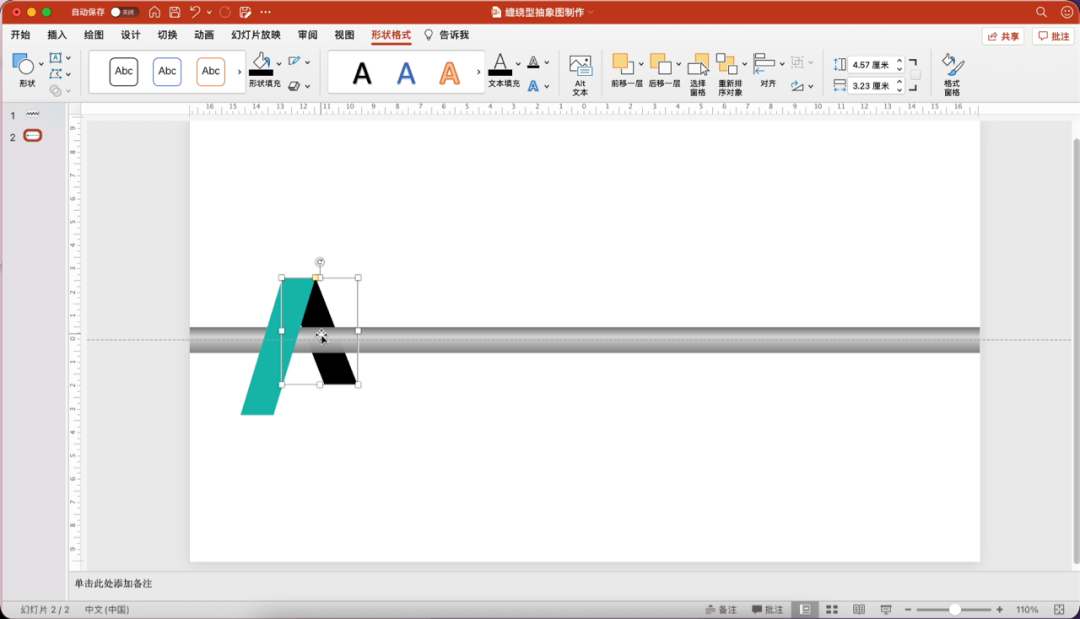Click the Bring Forward (前移一层) icon
Image resolution: width=1080 pixels, height=619 pixels.
click(x=622, y=64)
